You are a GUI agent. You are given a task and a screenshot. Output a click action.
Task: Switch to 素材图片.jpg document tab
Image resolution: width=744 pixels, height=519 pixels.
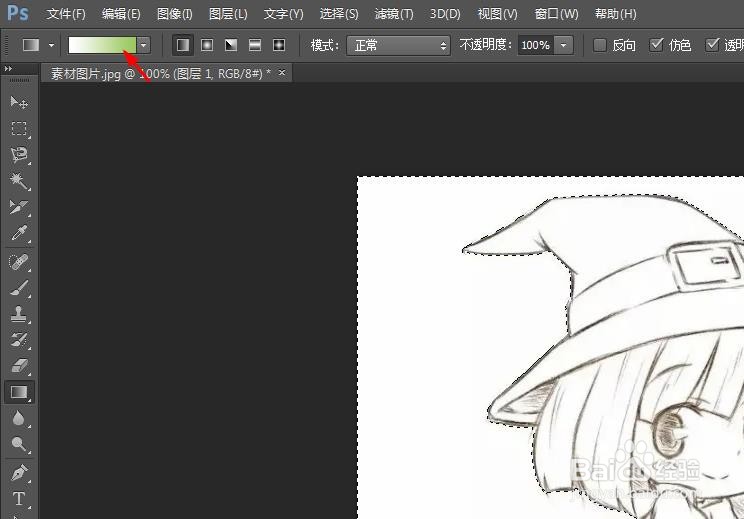(x=160, y=74)
